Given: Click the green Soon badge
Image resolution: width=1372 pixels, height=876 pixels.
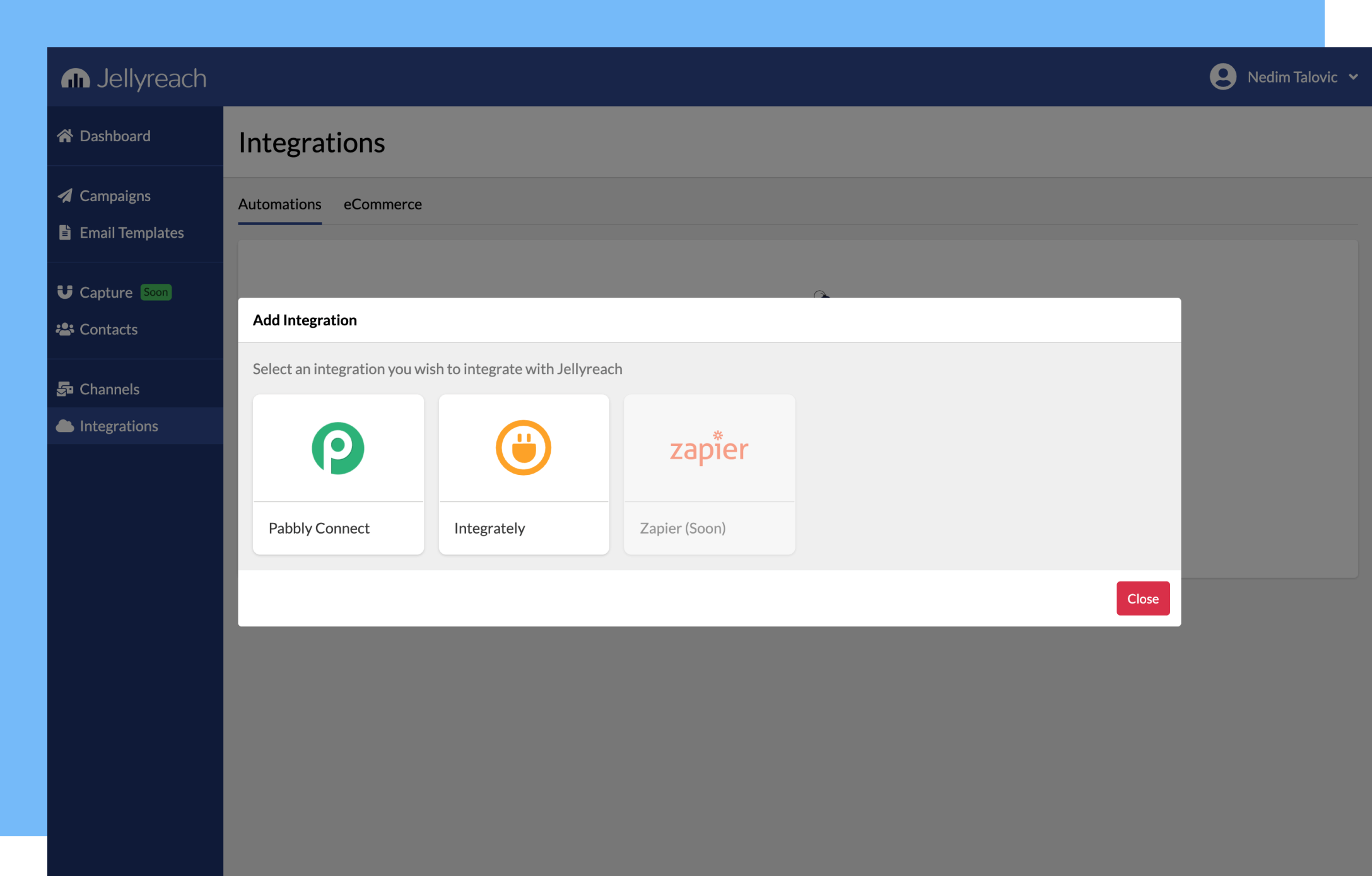Looking at the screenshot, I should tap(156, 292).
